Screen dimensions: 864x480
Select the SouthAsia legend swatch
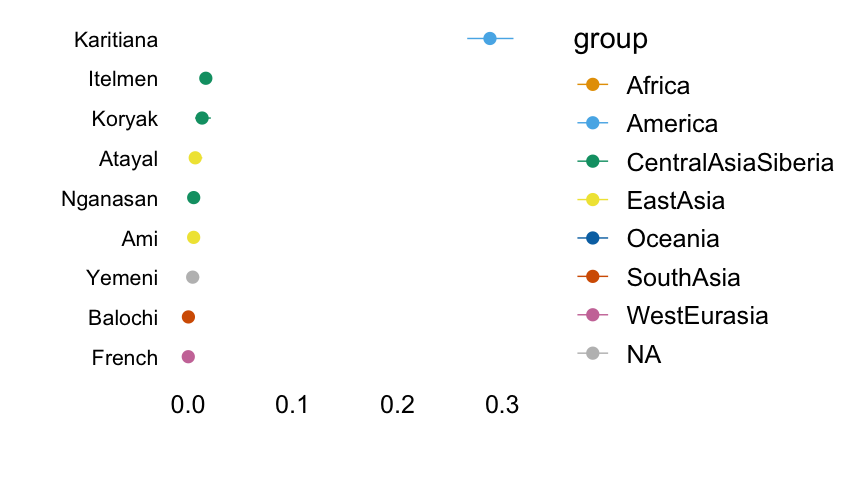click(592, 277)
